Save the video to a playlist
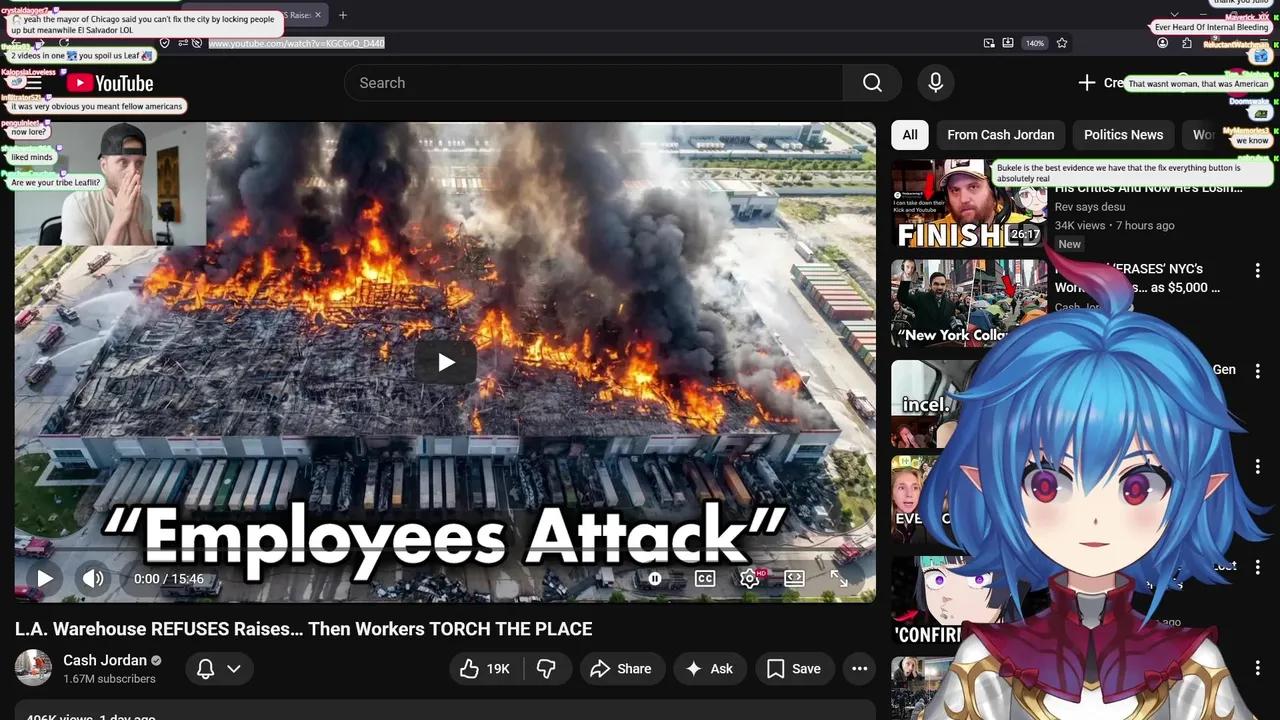Viewport: 1280px width, 720px height. [794, 669]
